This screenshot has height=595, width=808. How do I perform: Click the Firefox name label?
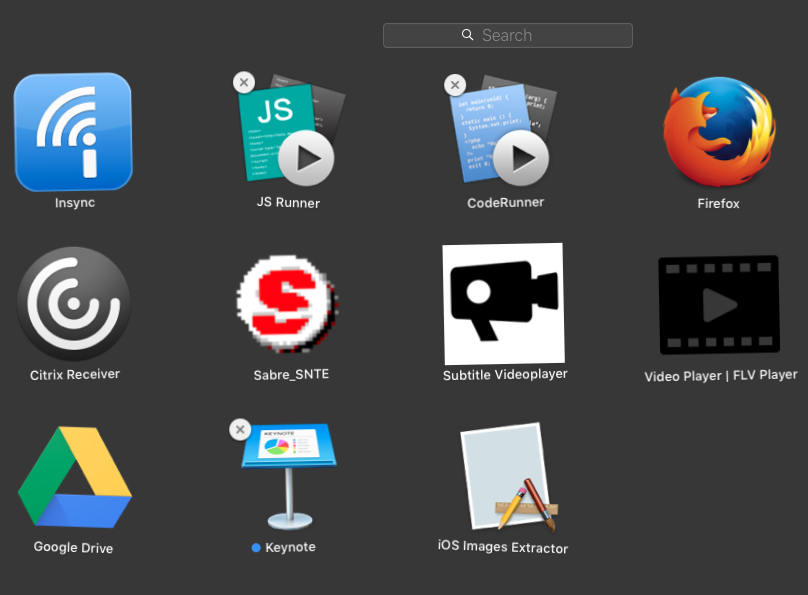718,203
